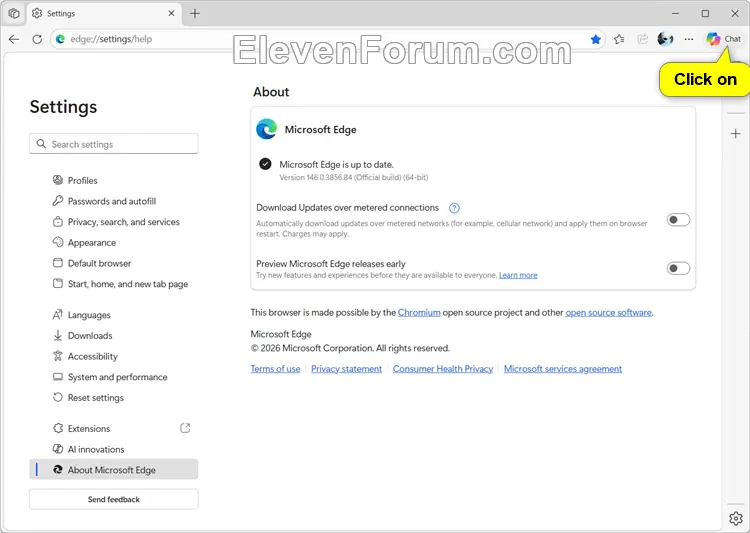Click the blue favorite star icon
The height and width of the screenshot is (533, 750).
pos(596,39)
